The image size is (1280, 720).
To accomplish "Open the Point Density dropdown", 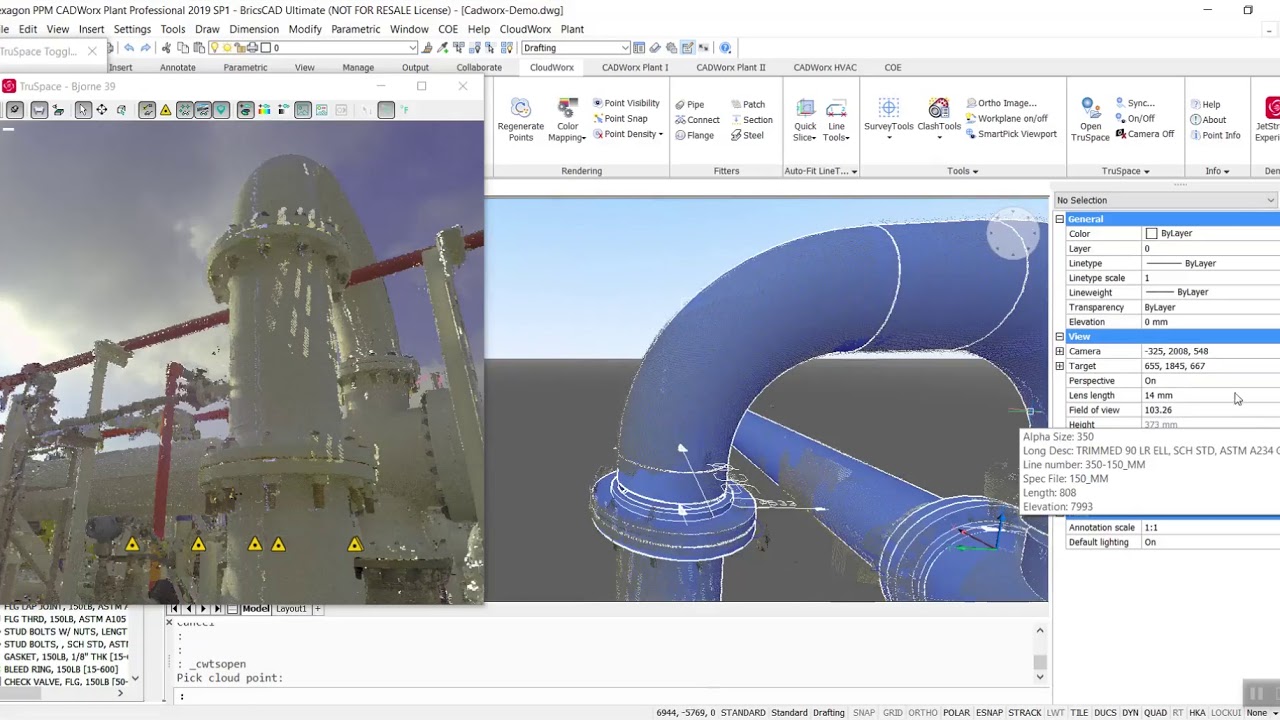I will (x=627, y=134).
